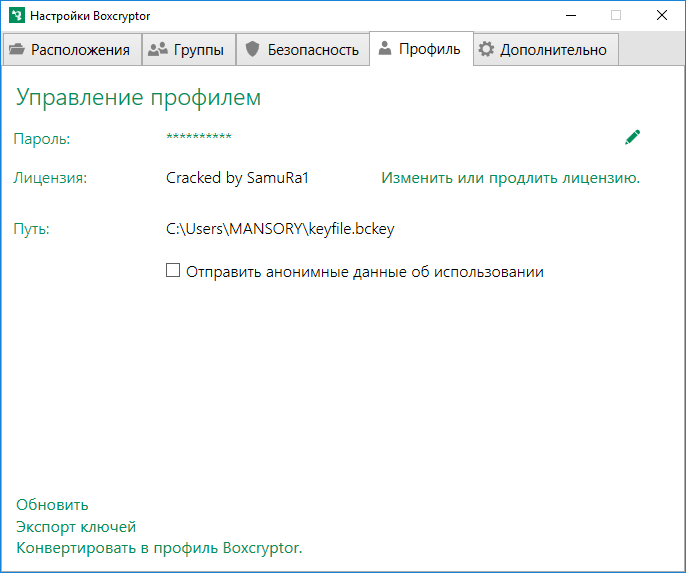Viewport: 686px width, 573px height.
Task: Click Изменить или продлить лицензию link
Action: 510,178
